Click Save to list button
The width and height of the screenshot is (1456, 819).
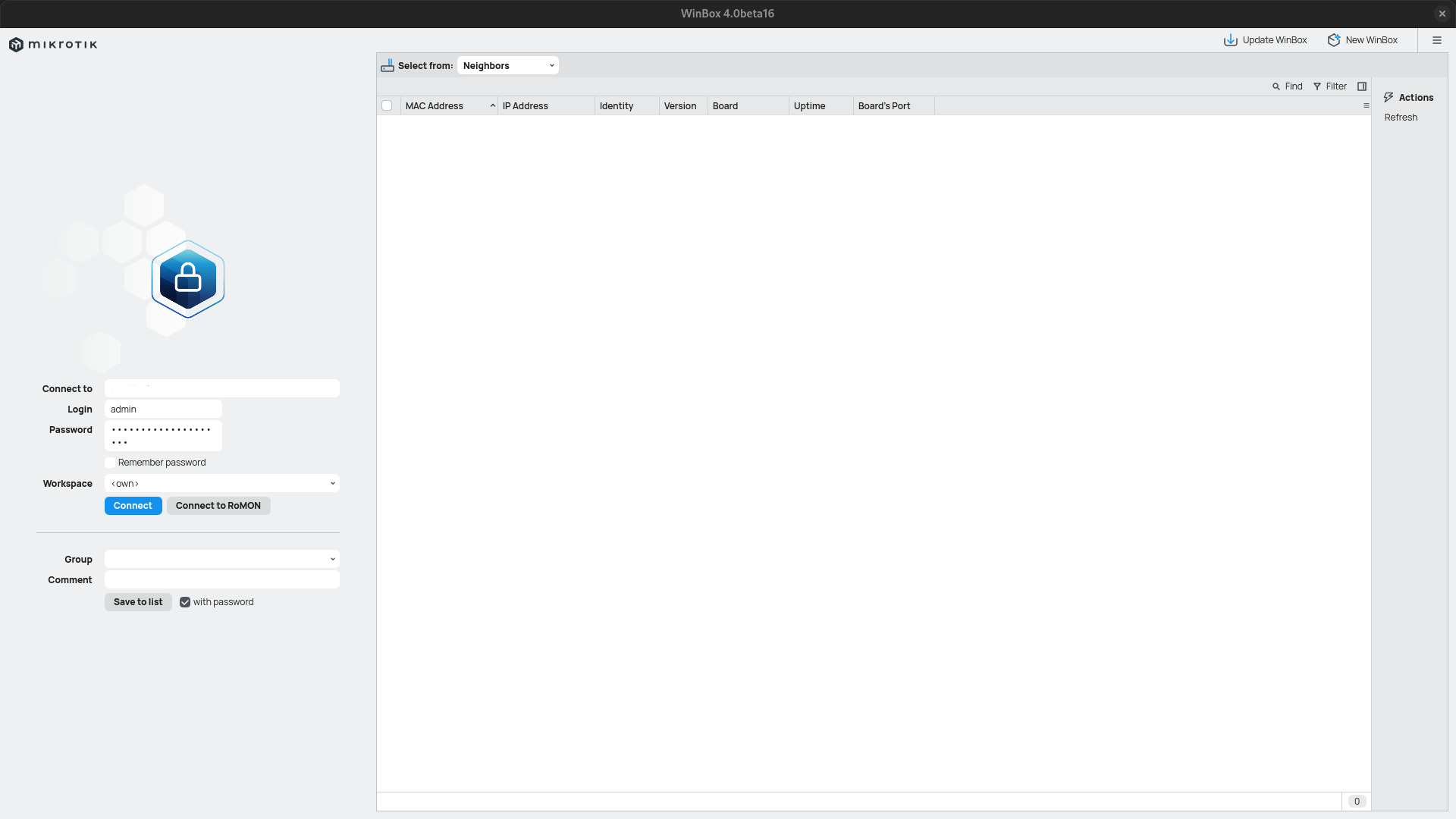138,602
